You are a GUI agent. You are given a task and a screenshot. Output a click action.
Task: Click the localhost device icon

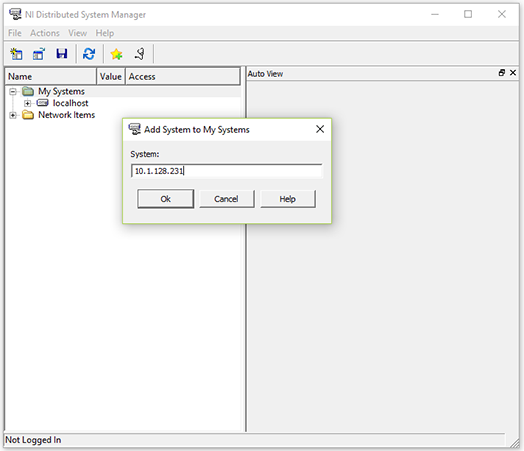coord(42,103)
